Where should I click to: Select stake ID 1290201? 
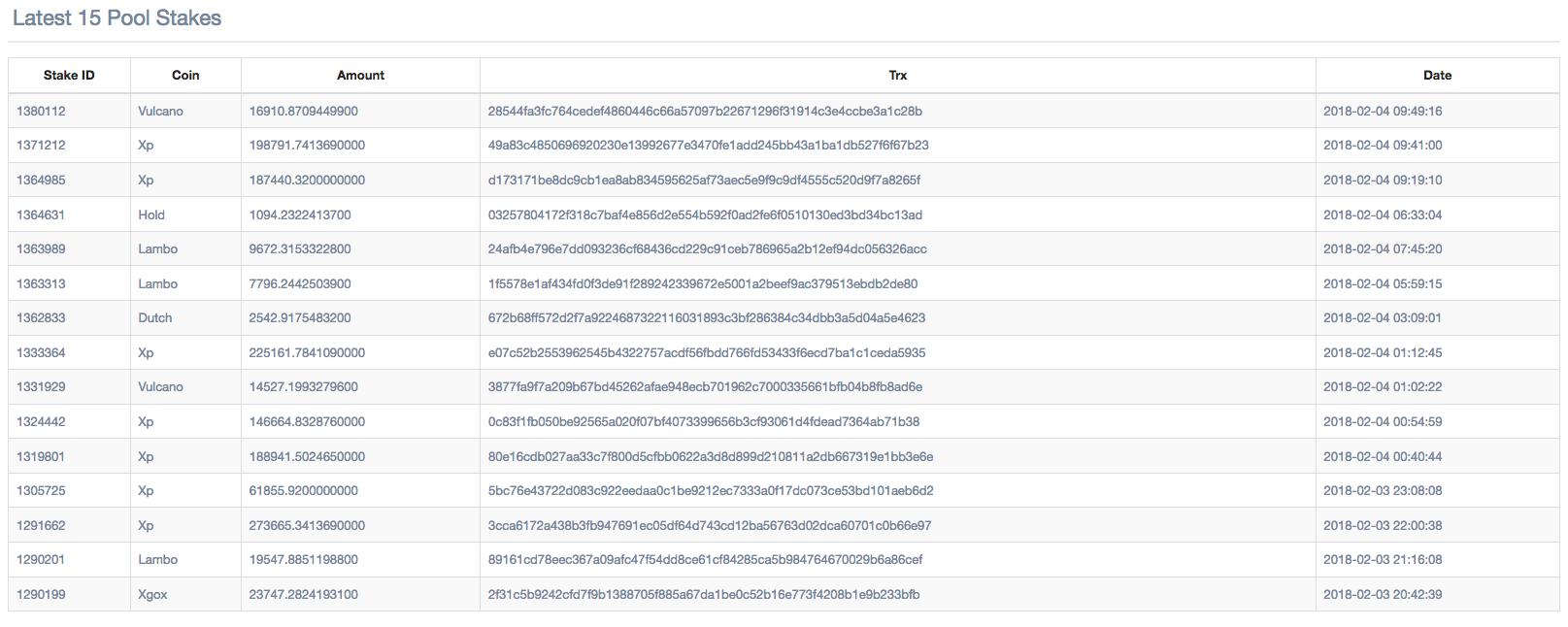[41, 560]
